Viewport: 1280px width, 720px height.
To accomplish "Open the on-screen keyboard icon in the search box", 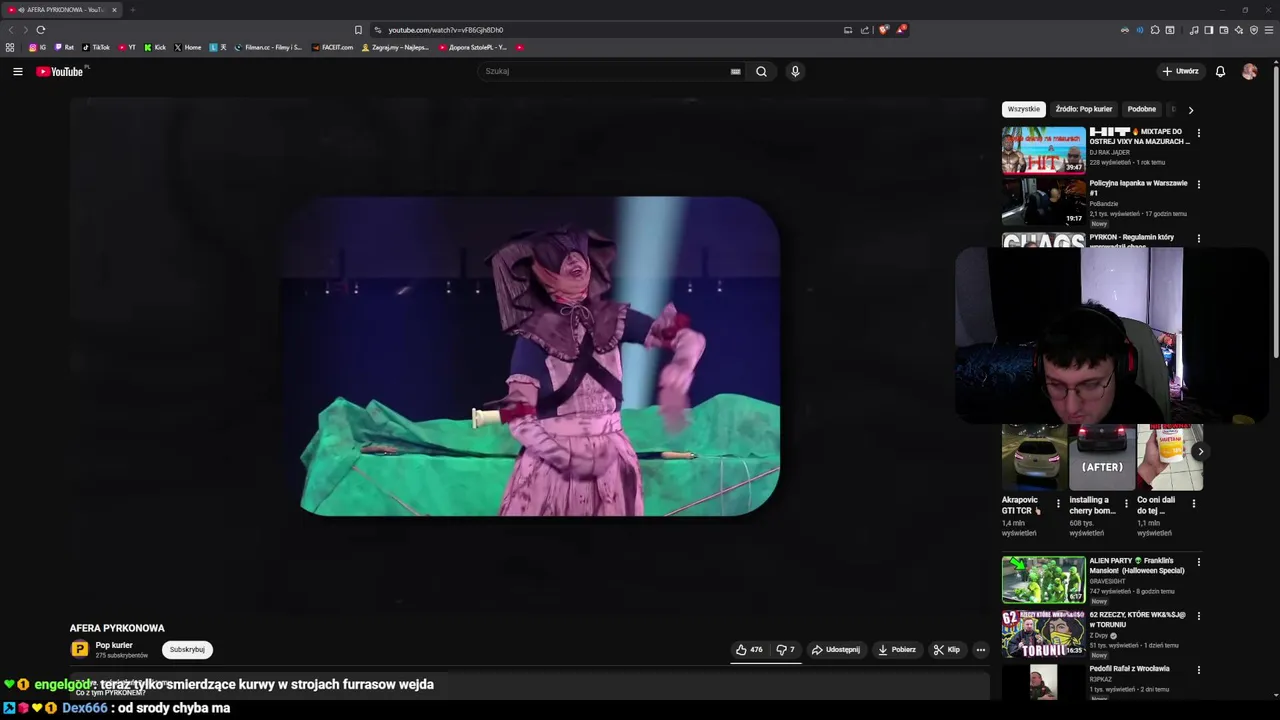I will (x=735, y=71).
